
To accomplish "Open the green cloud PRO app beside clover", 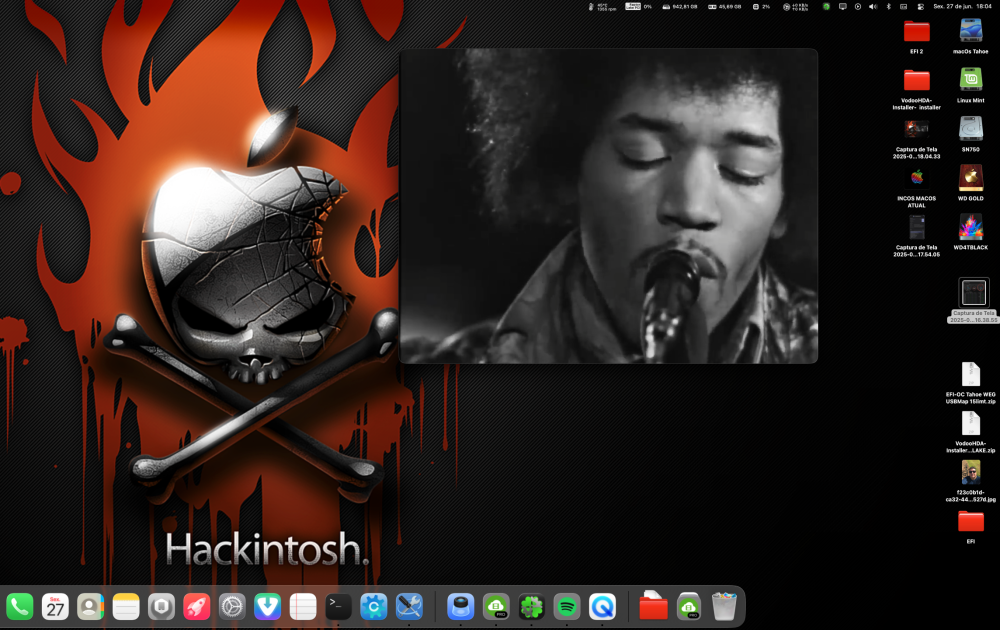I will (496, 606).
